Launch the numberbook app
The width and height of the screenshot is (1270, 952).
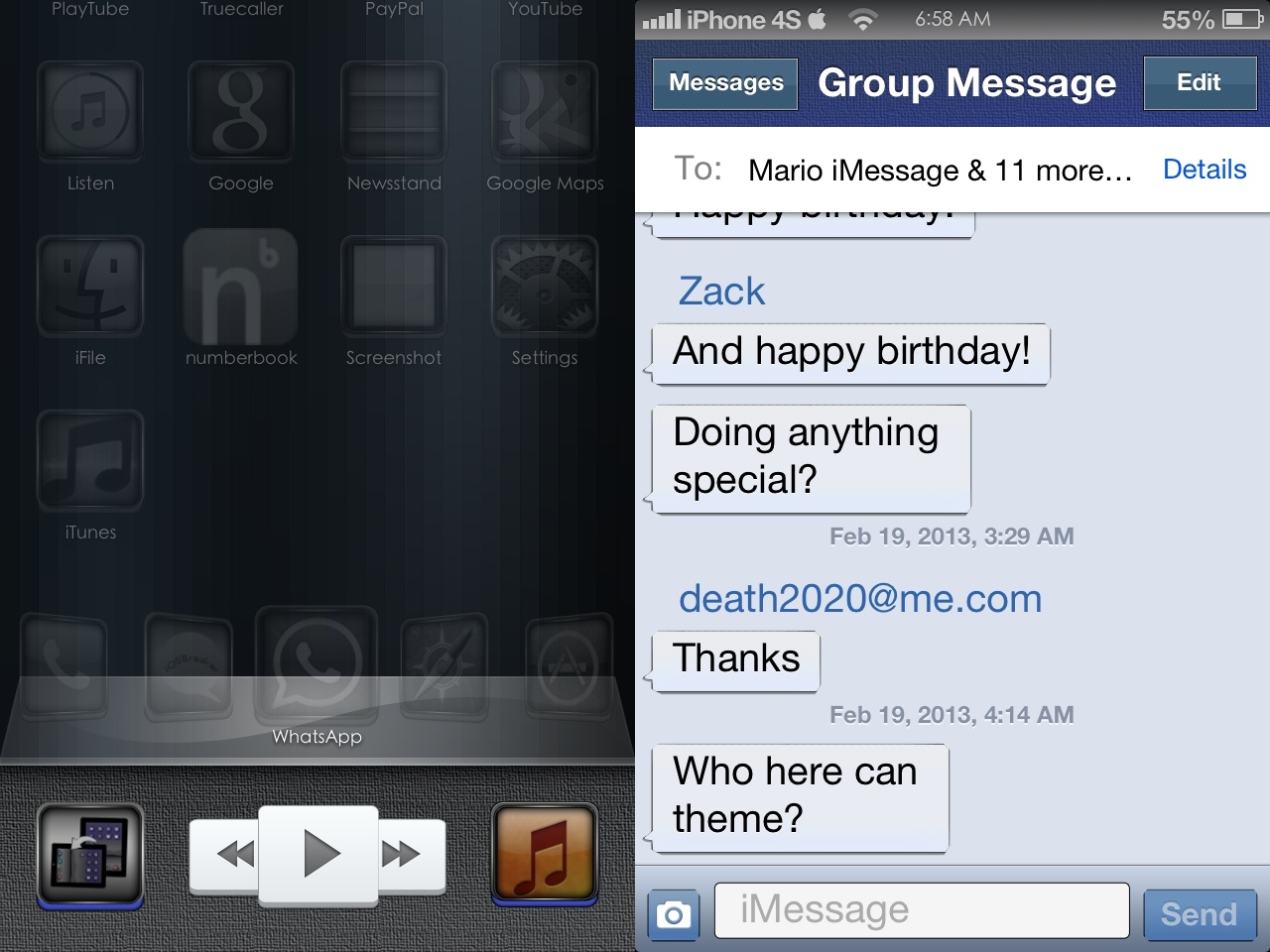pos(241,287)
